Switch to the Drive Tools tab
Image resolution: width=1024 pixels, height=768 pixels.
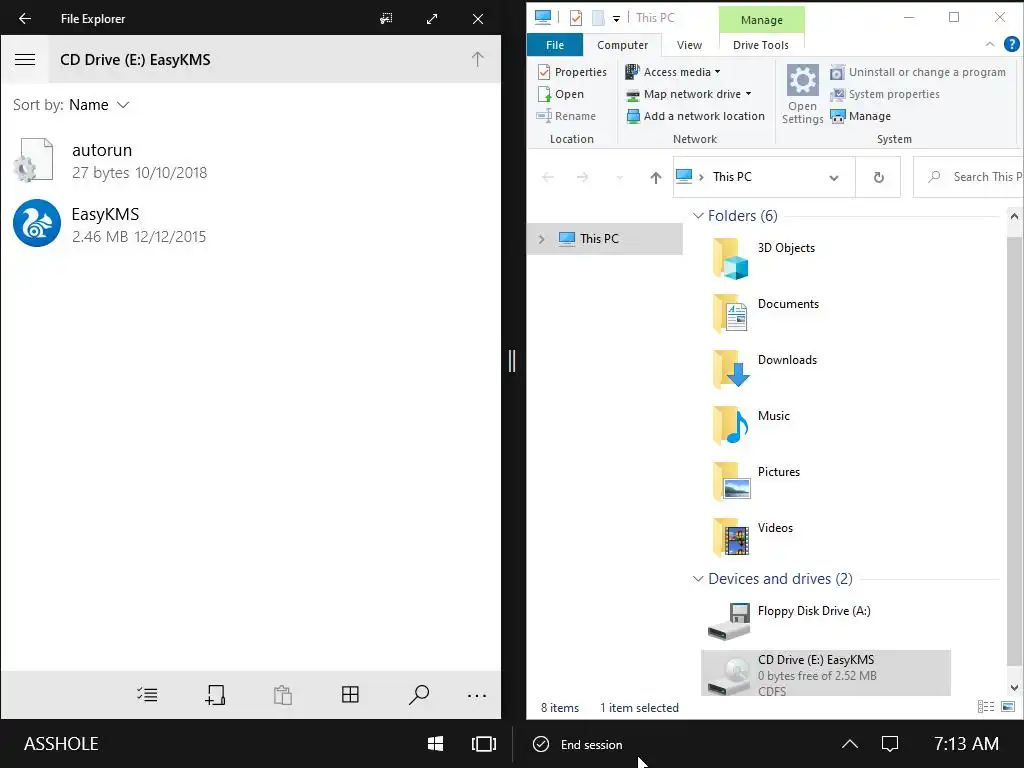coord(761,45)
